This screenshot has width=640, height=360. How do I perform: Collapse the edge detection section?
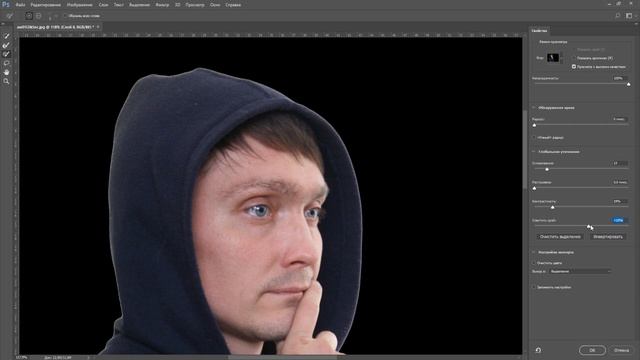[x=534, y=108]
